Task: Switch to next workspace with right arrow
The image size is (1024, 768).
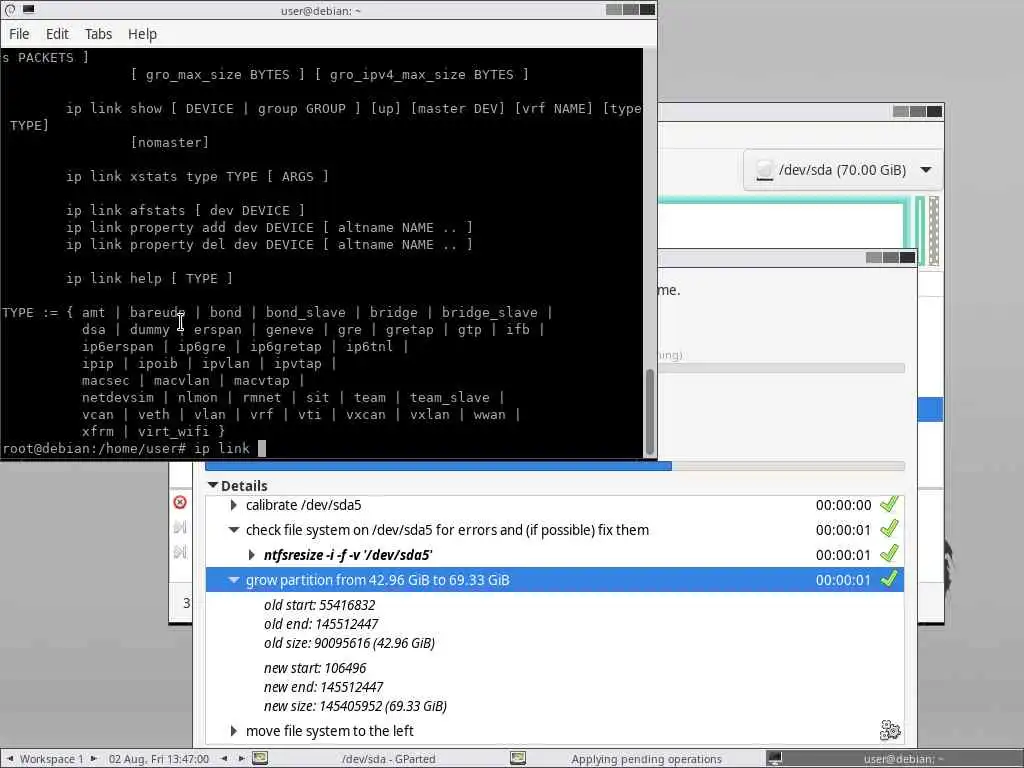Action: (x=94, y=759)
